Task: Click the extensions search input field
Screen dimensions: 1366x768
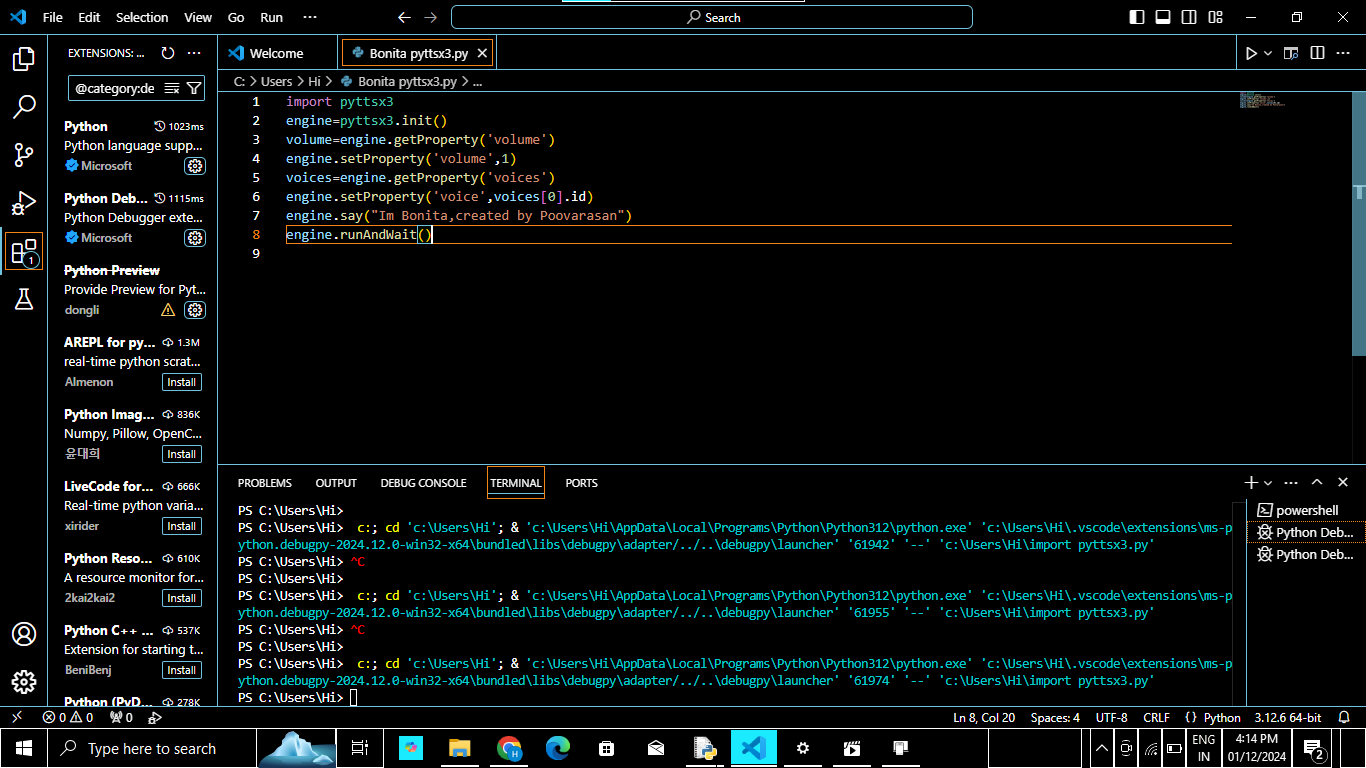Action: (115, 88)
